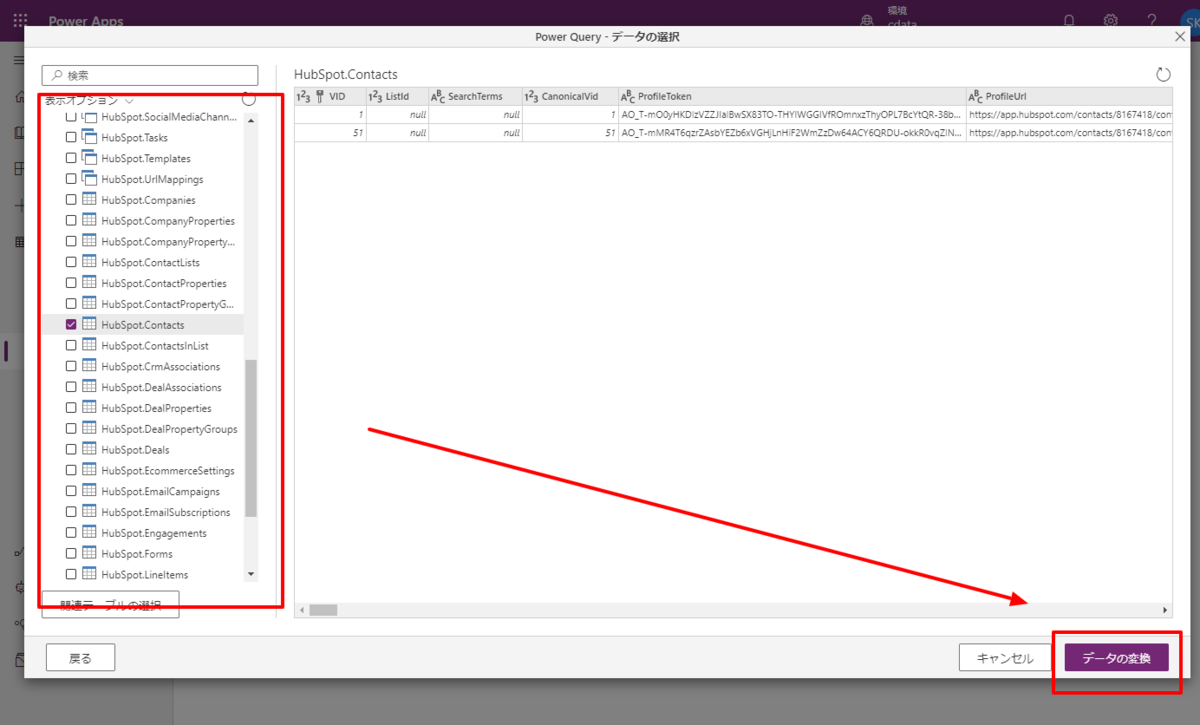1200x725 pixels.
Task: Click the ProfileUrl column type icon
Action: 976,97
